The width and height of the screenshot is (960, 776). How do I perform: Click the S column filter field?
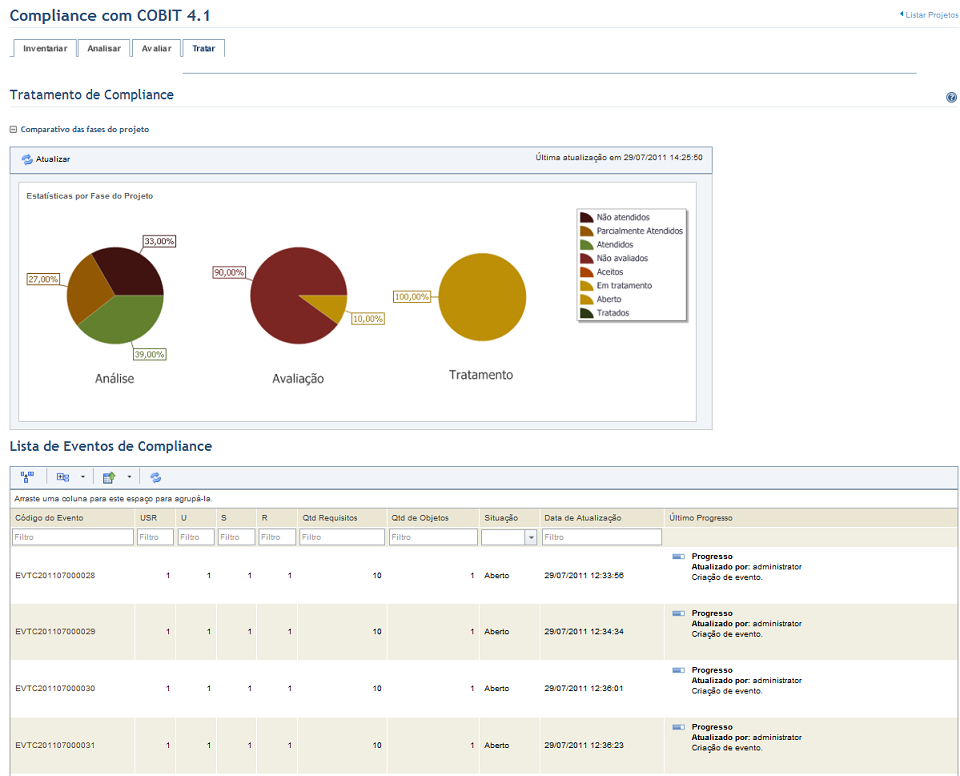pyautogui.click(x=236, y=537)
